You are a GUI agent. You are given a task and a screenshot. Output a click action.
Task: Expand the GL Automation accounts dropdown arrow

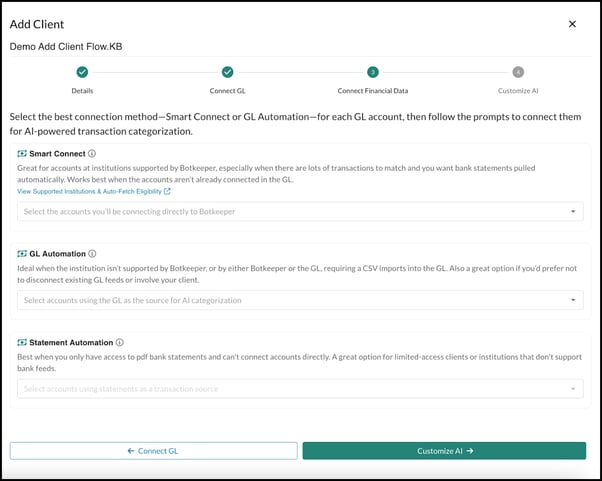coord(573,300)
